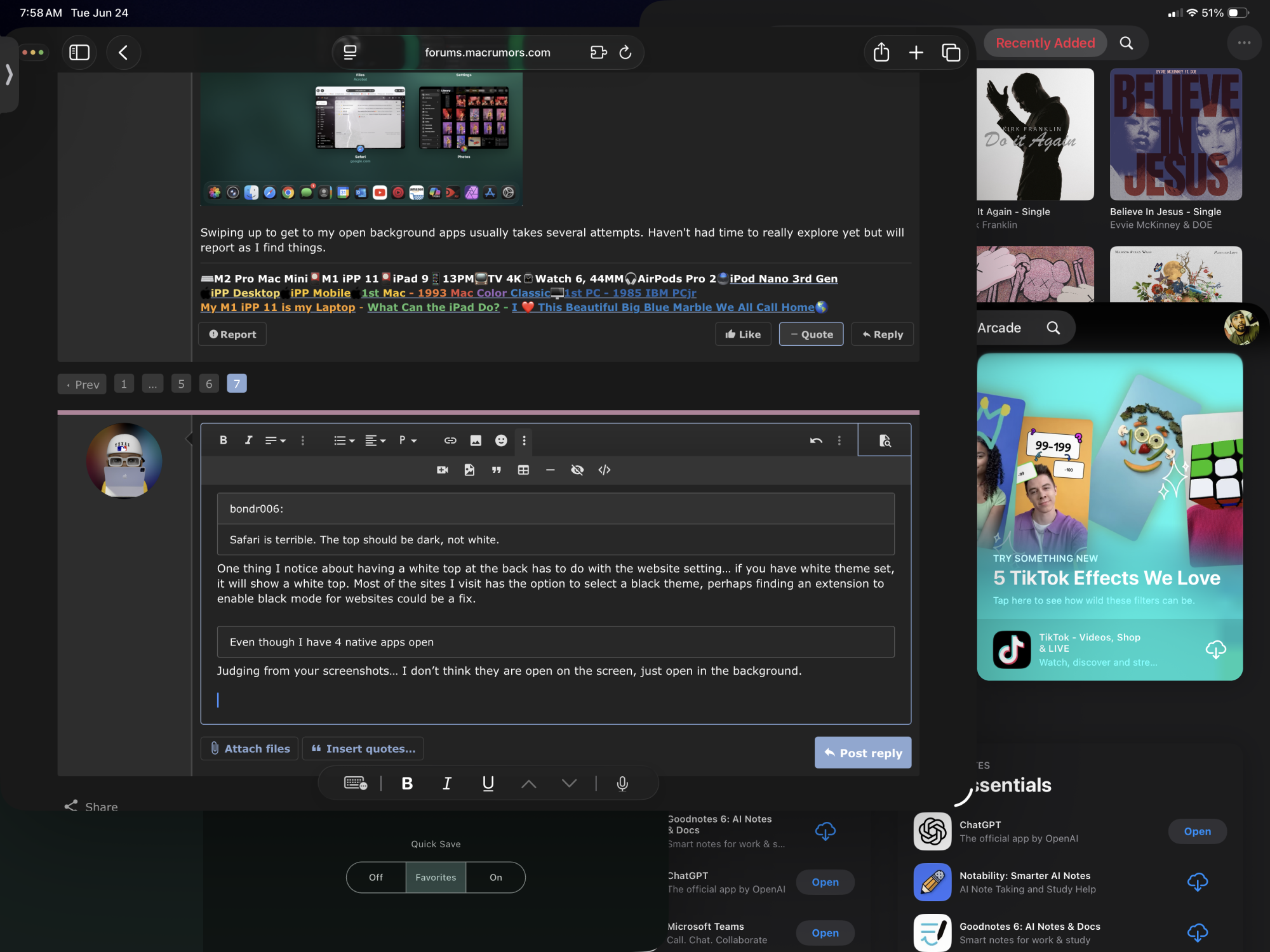This screenshot has width=1270, height=952.
Task: Set Quick Save to Off
Action: point(376,877)
